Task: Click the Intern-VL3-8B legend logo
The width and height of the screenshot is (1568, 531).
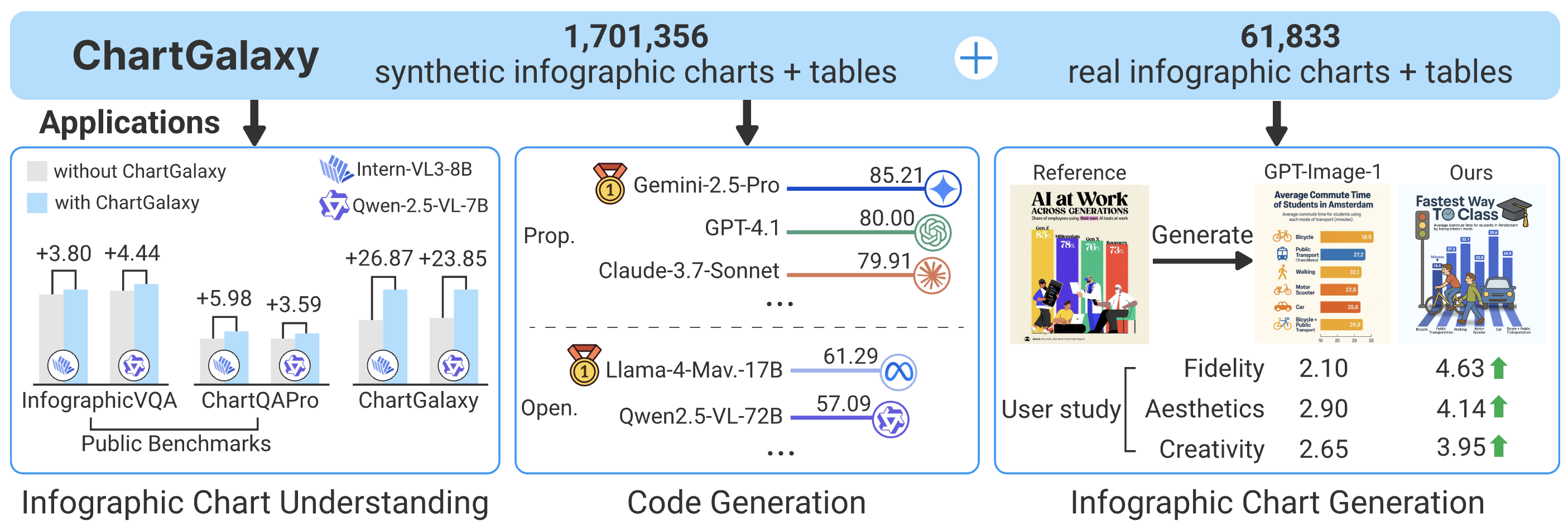Action: tap(336, 169)
